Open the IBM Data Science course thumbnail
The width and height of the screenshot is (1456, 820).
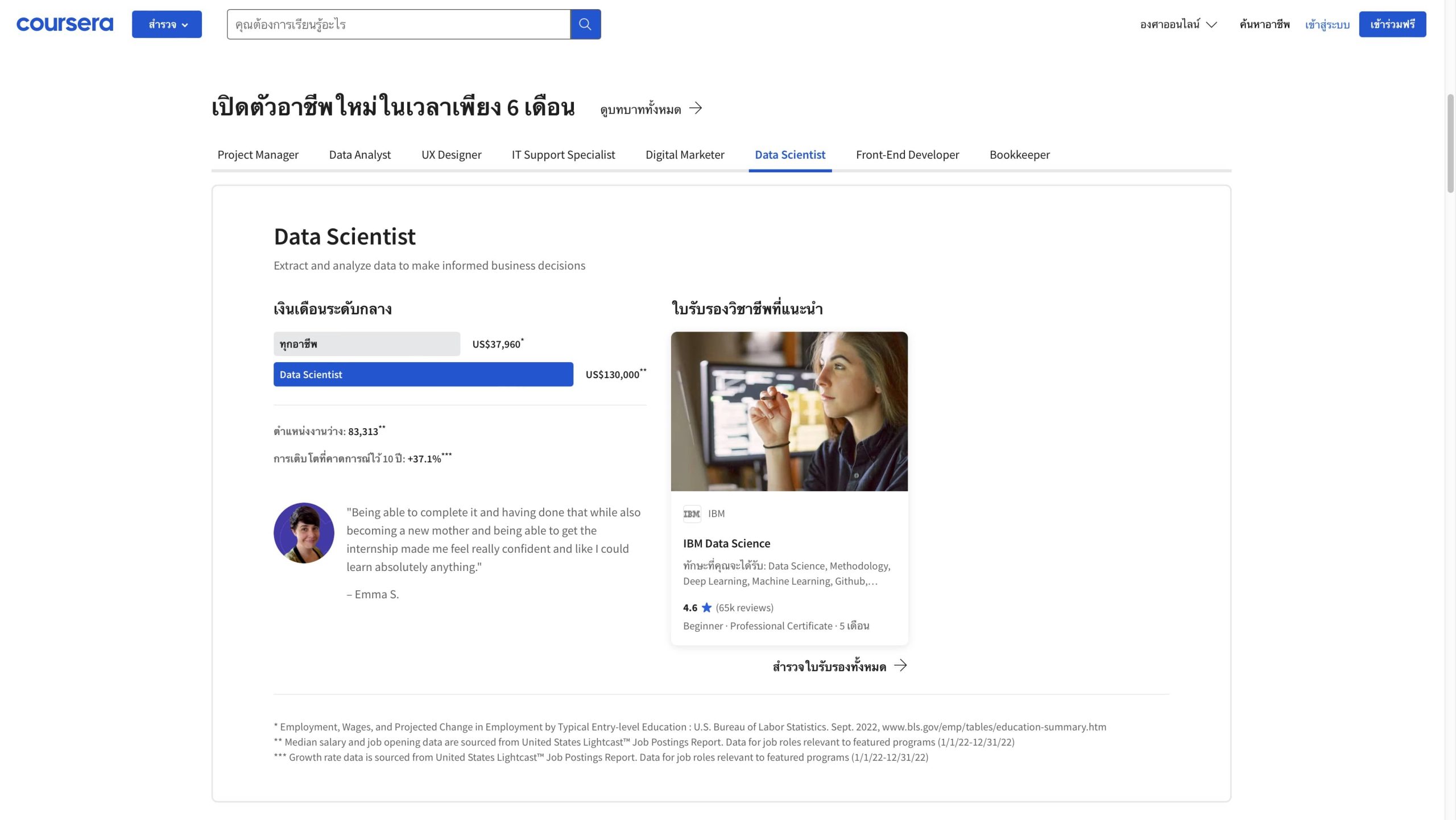point(789,411)
